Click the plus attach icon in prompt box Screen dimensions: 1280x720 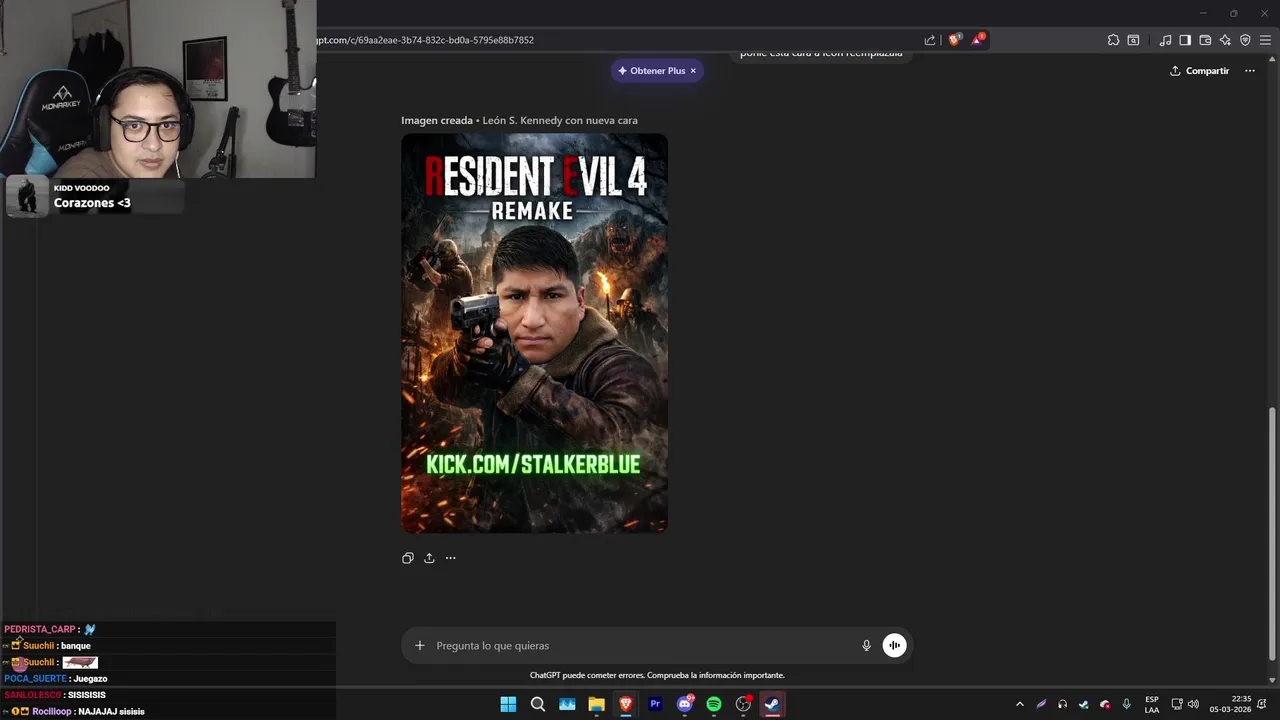pyautogui.click(x=420, y=646)
